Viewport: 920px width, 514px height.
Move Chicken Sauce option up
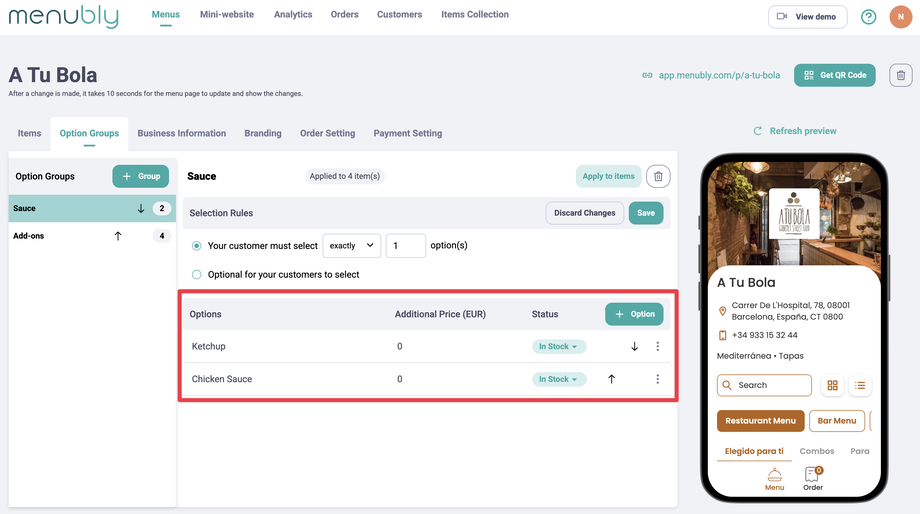(x=612, y=380)
